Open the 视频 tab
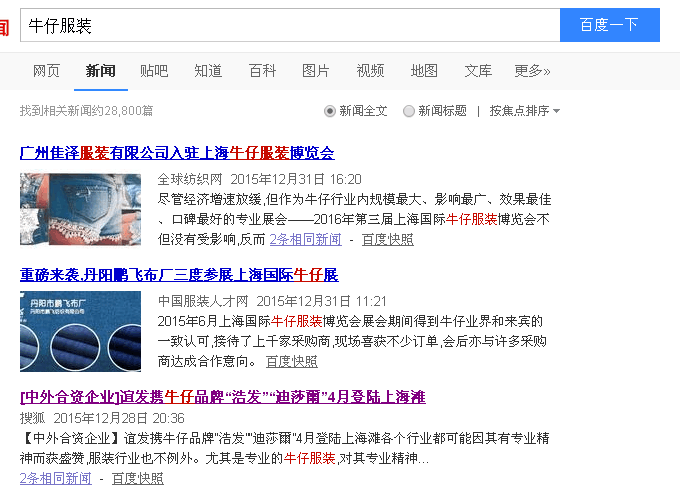 [370, 71]
